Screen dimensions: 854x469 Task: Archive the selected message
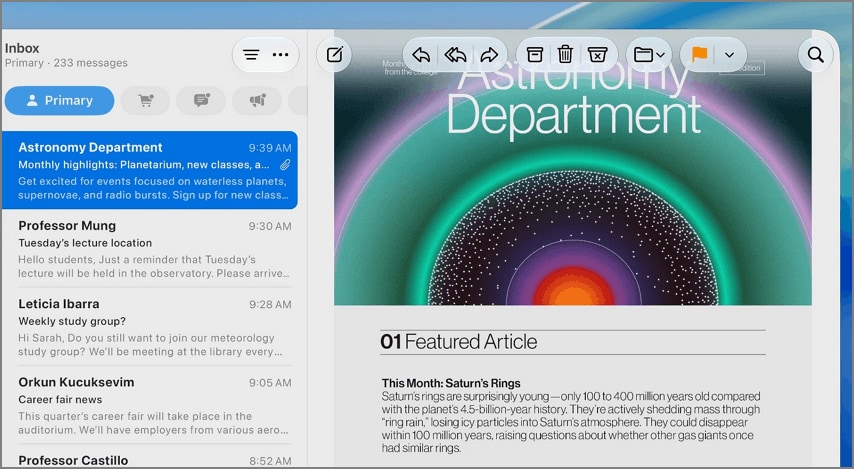[535, 54]
